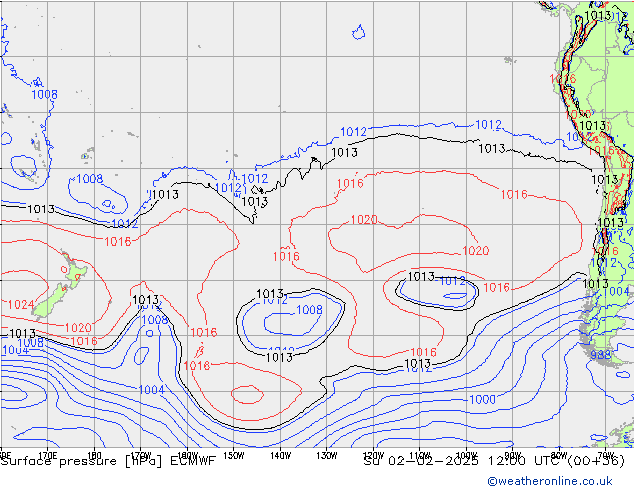Click the 1008 label inside the central closed low
Screen dimensions: 634x490
pos(309,311)
